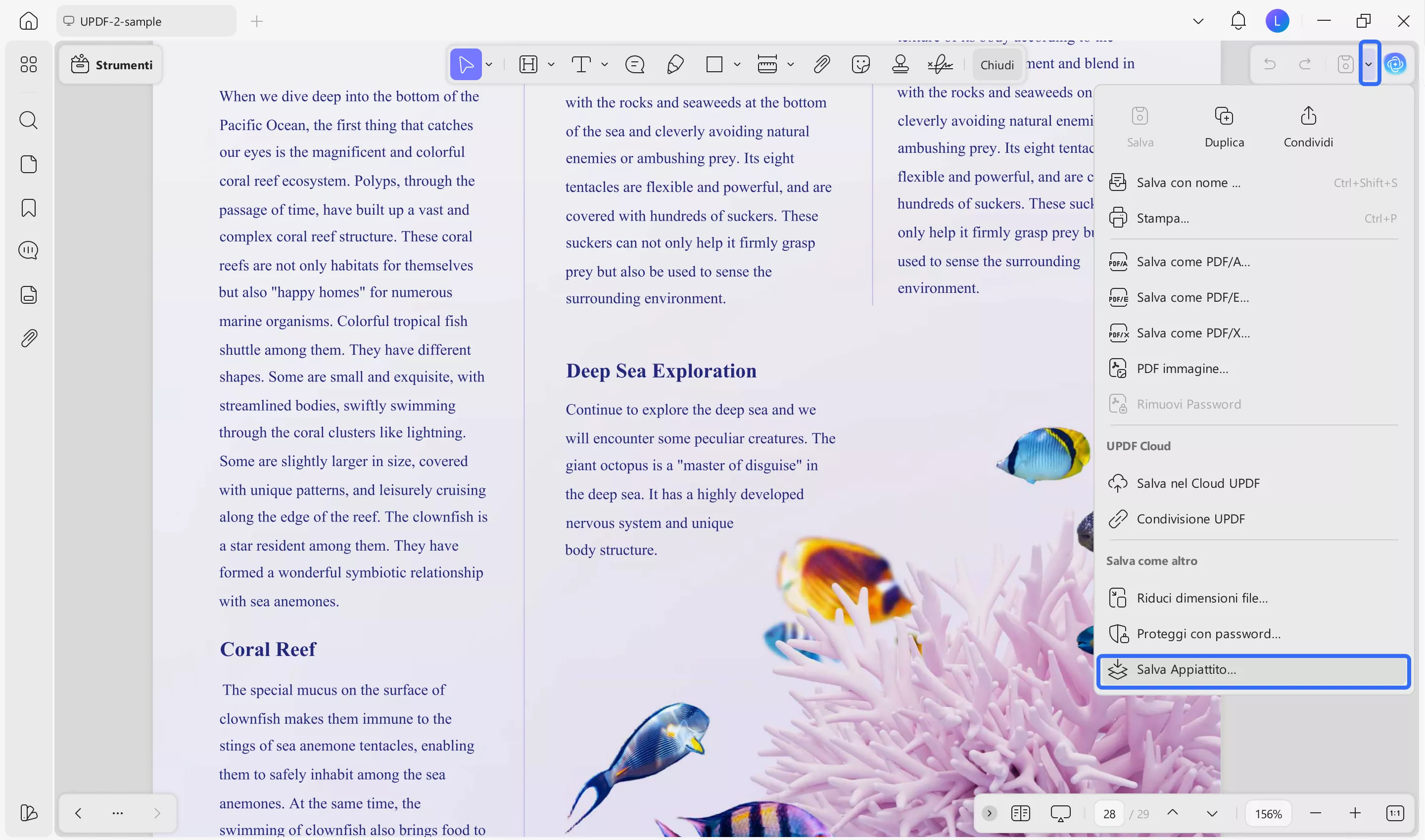
Task: Click the Chiudi button
Action: coord(997,65)
